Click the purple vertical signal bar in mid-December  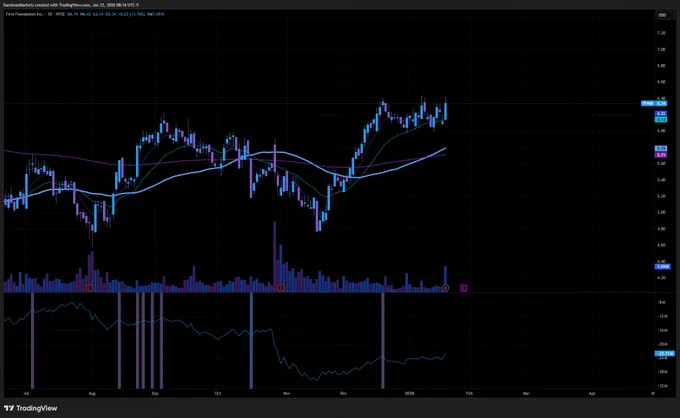click(382, 340)
